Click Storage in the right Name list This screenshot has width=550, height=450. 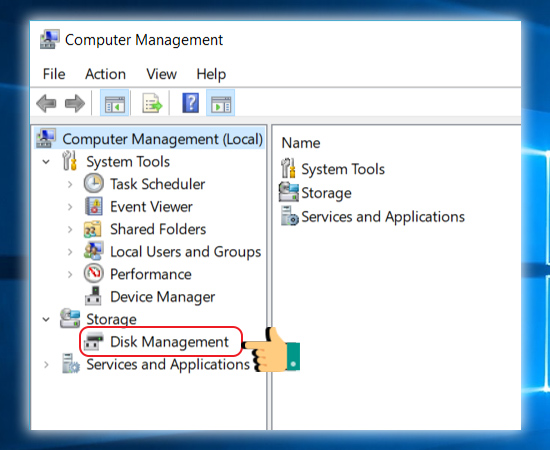tap(326, 193)
